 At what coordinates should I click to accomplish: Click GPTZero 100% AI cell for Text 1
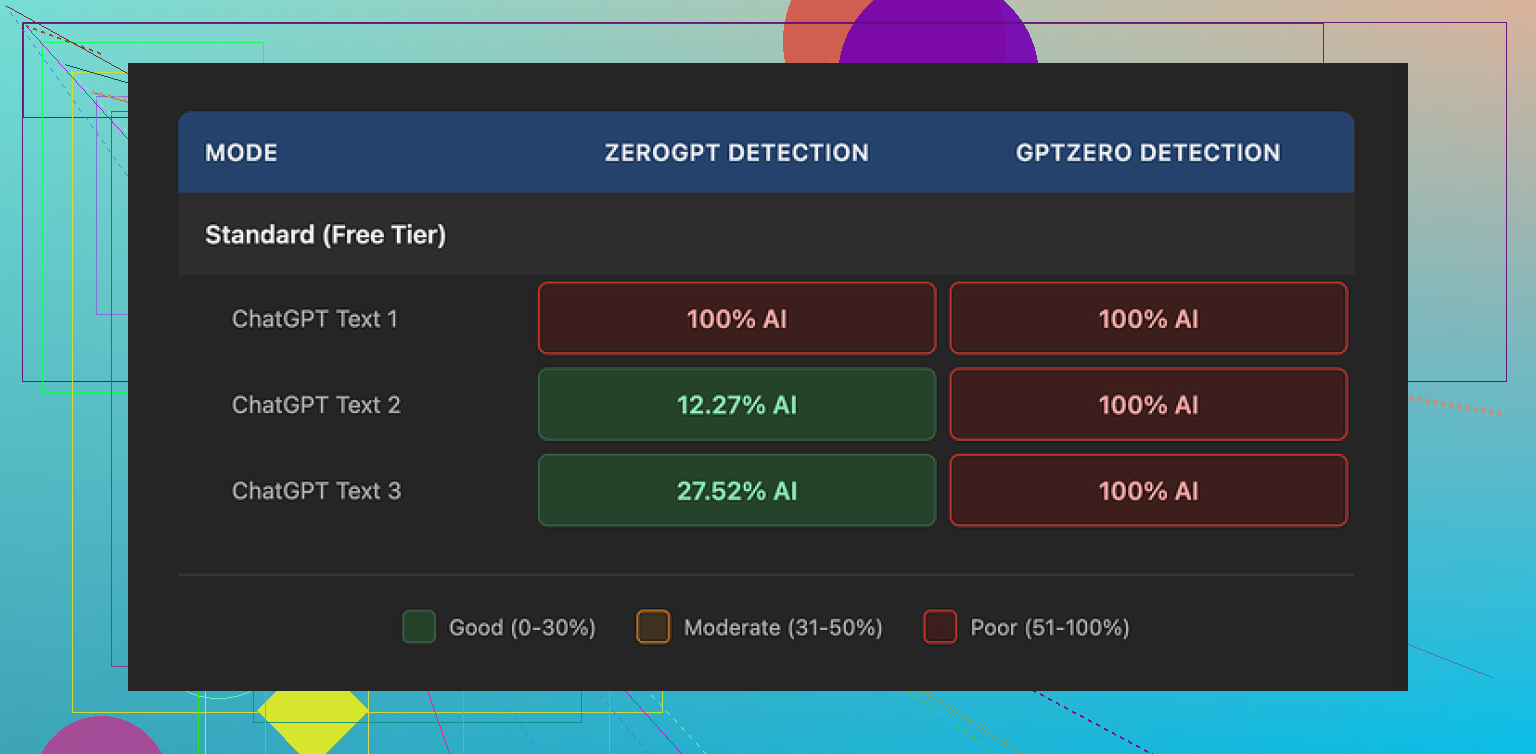click(x=1148, y=319)
